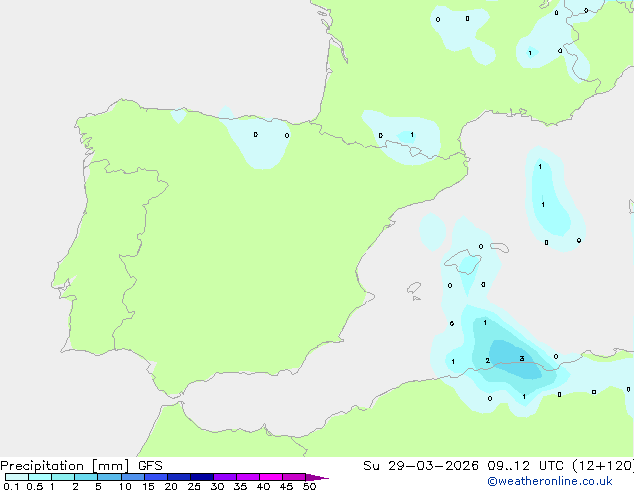634x490 pixels.
Task: Click the 20–25 mm dark blue legend segment
Action: tap(179, 477)
